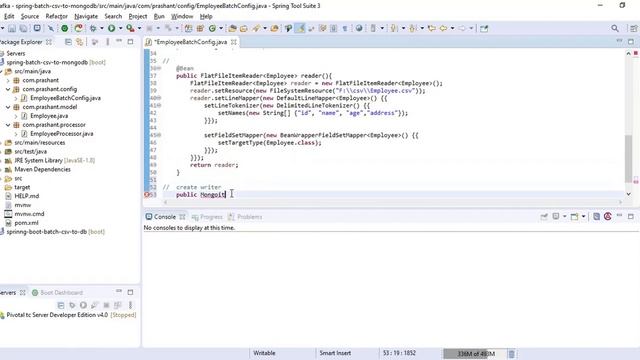Select EmployeeProcessor.java in the tree
This screenshot has height=360, width=640.
62,134
